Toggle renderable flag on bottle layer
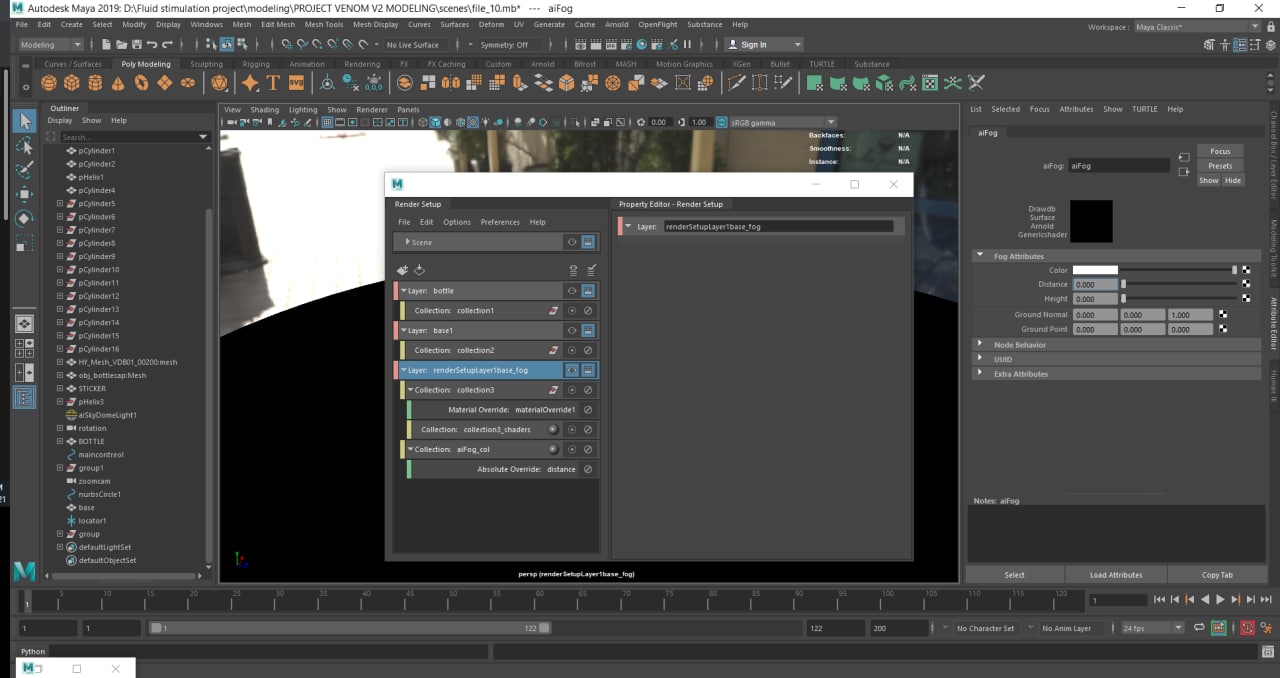Screen dimensions: 1280x678 coord(589,291)
